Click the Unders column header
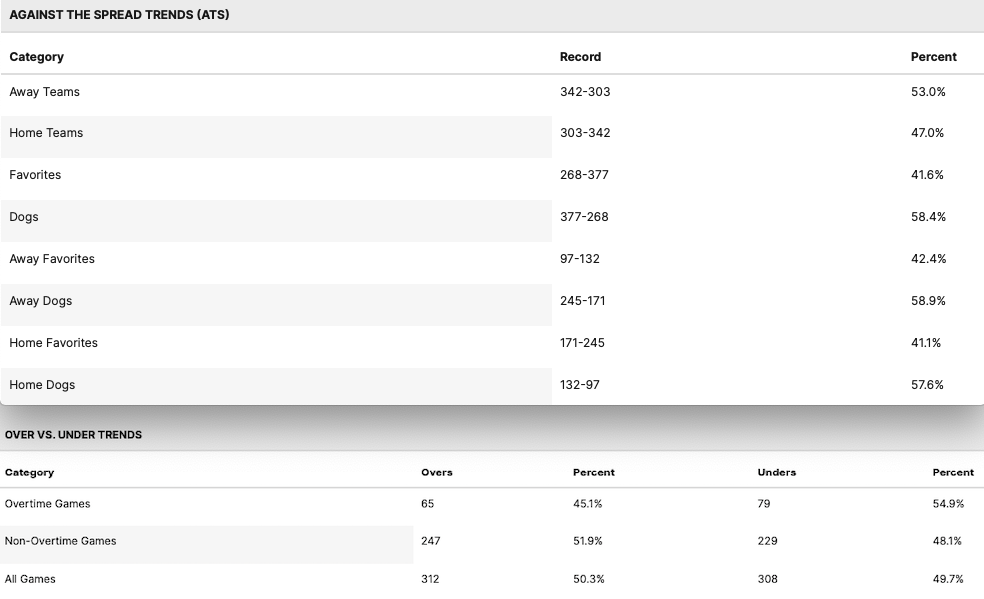The height and width of the screenshot is (599, 984). 776,472
